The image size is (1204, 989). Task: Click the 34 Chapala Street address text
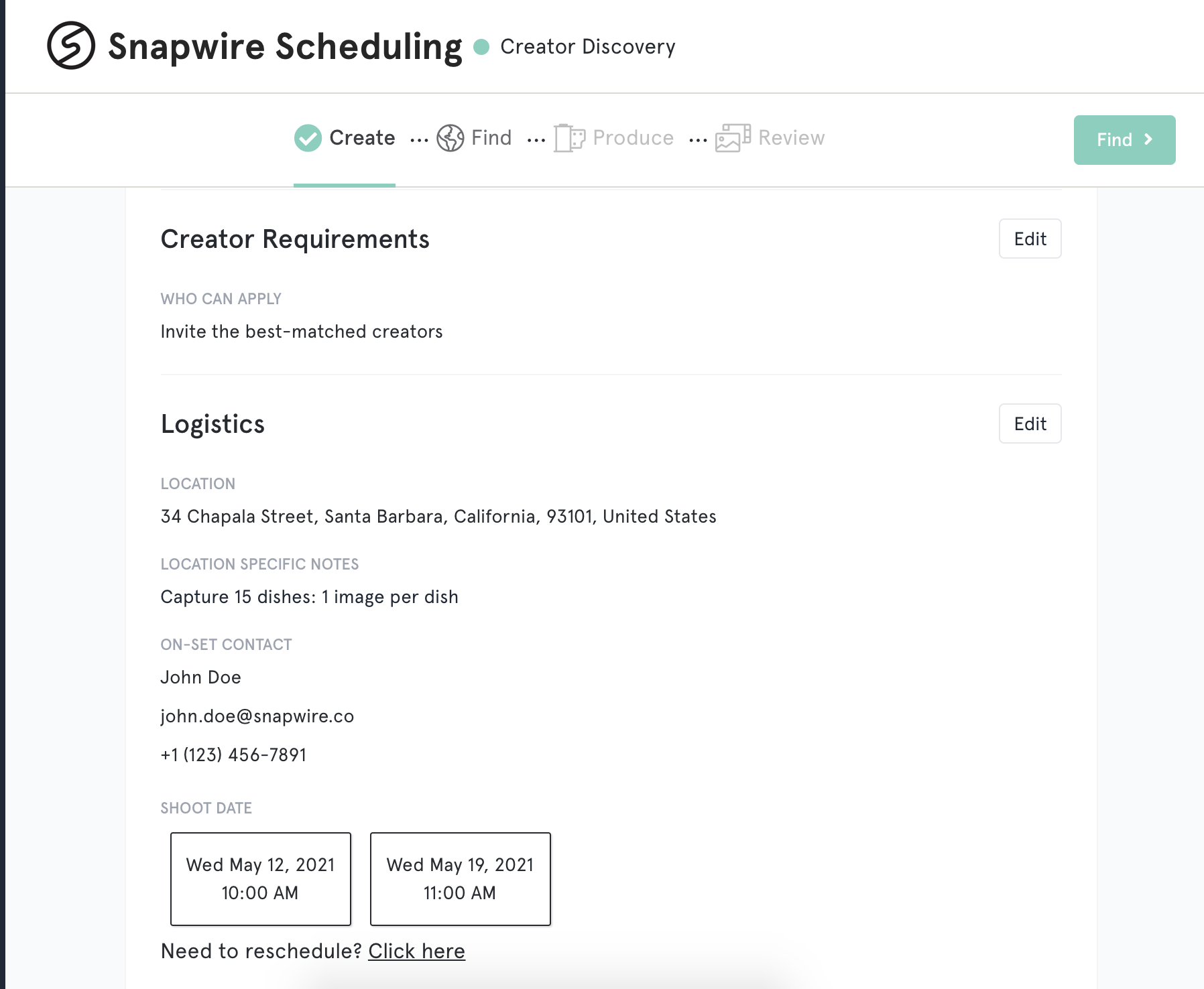click(438, 517)
